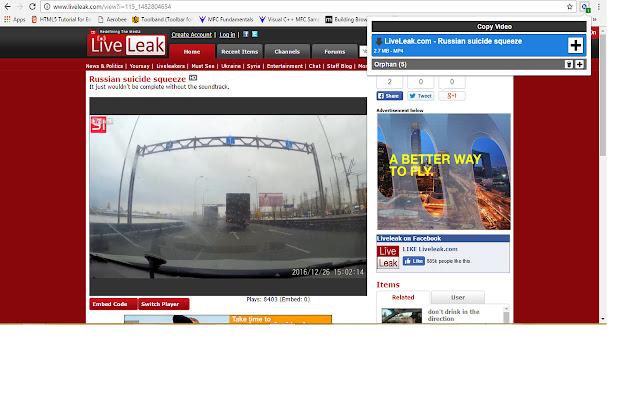Screen dimensions: 640x400
Task: Open the Copy Video extension icon
Action: tap(585, 7)
